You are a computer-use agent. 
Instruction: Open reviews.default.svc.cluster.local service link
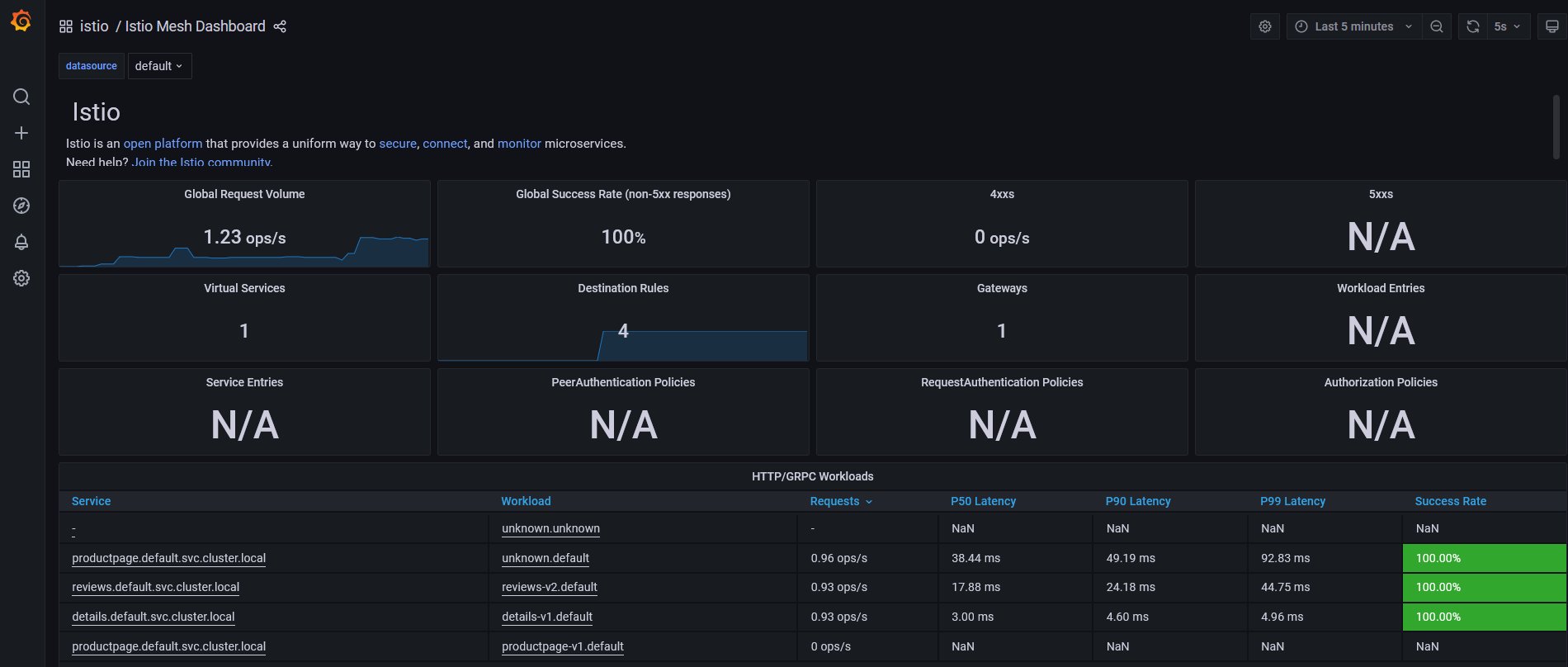click(x=155, y=587)
